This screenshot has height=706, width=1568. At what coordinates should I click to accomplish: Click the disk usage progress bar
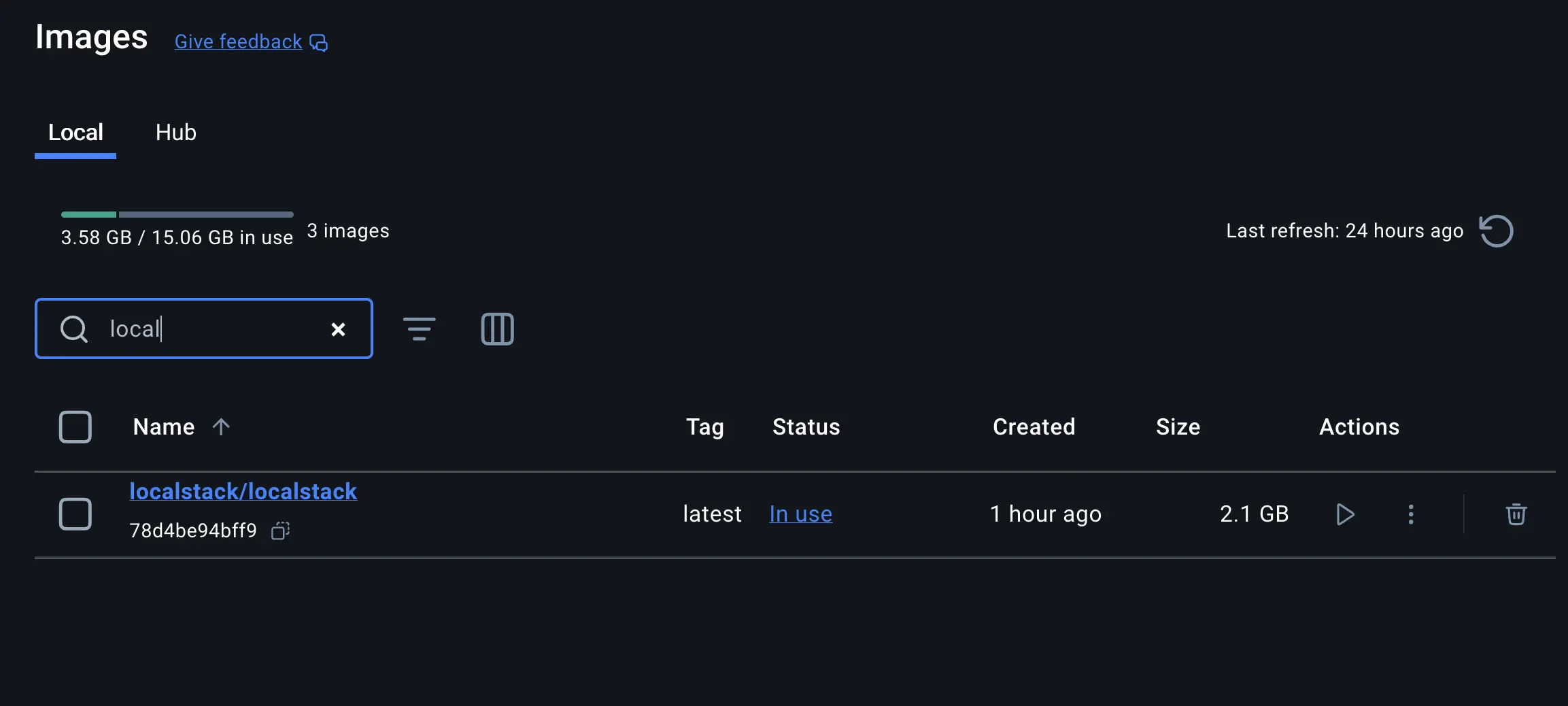176,214
